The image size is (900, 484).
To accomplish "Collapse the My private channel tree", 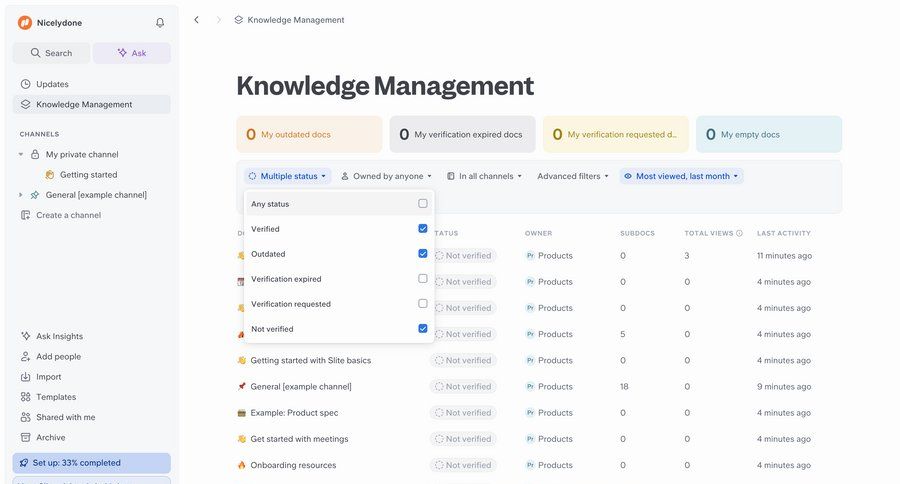I will coord(21,155).
